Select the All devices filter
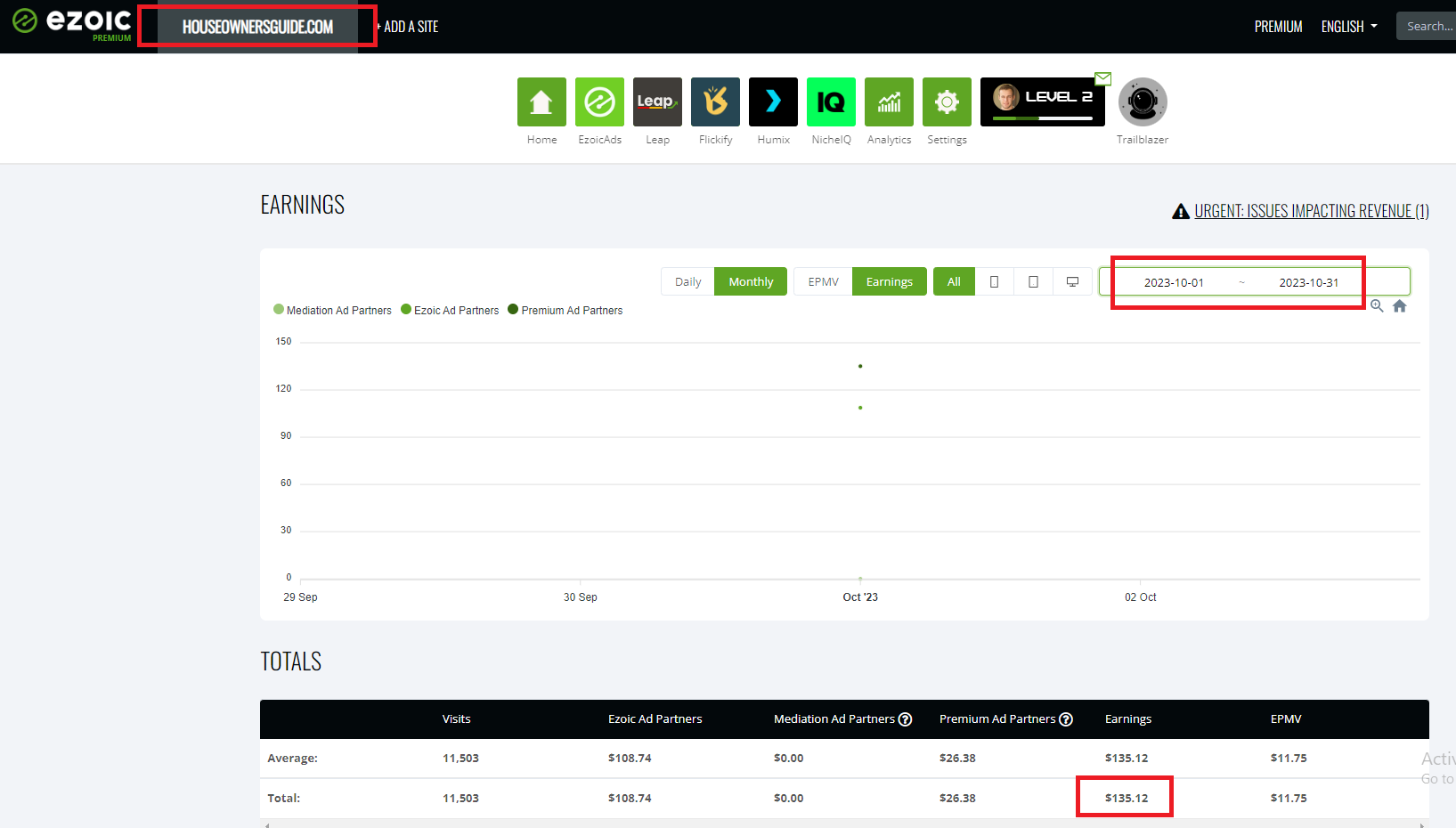Viewport: 1456px width, 828px height. (954, 281)
